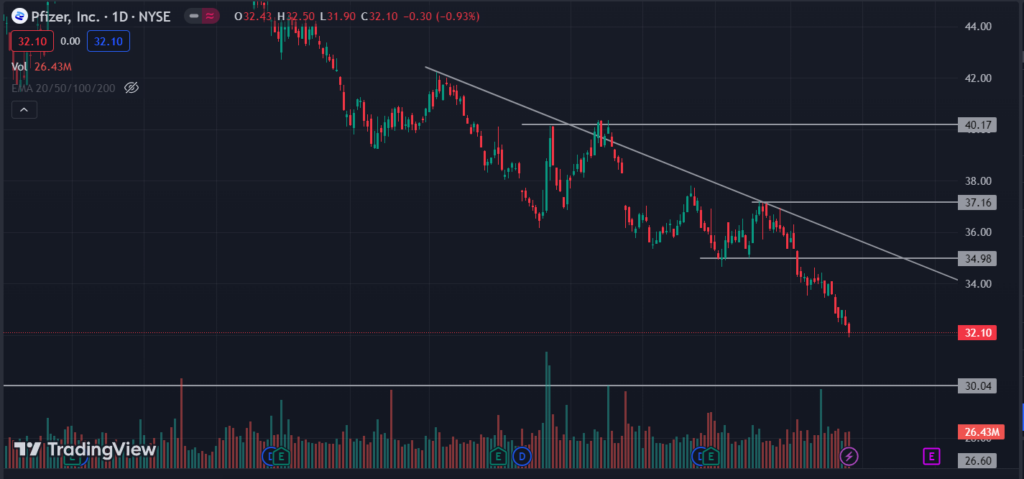
Task: Select the horizontal line at 34.98
Action: [828, 258]
